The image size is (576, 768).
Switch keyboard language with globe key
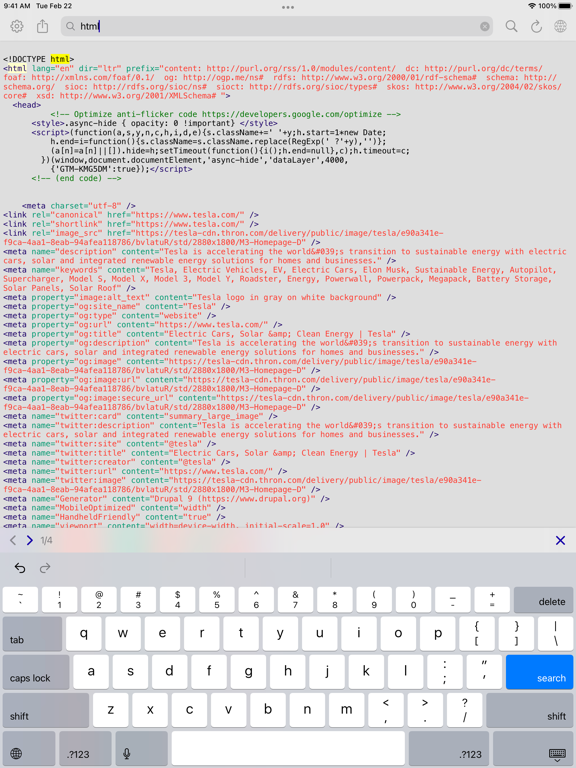point(29,748)
